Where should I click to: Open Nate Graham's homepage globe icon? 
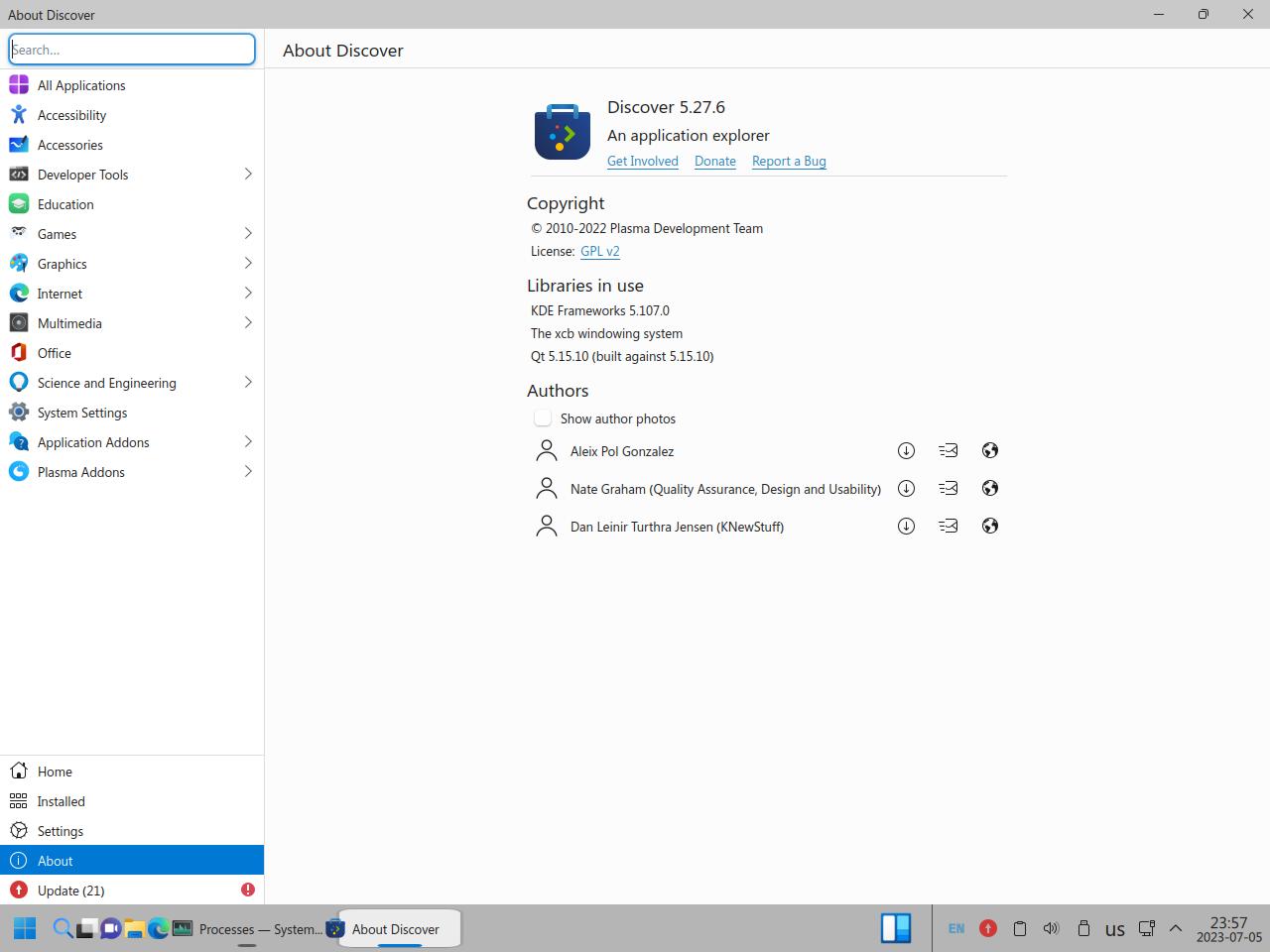(990, 489)
